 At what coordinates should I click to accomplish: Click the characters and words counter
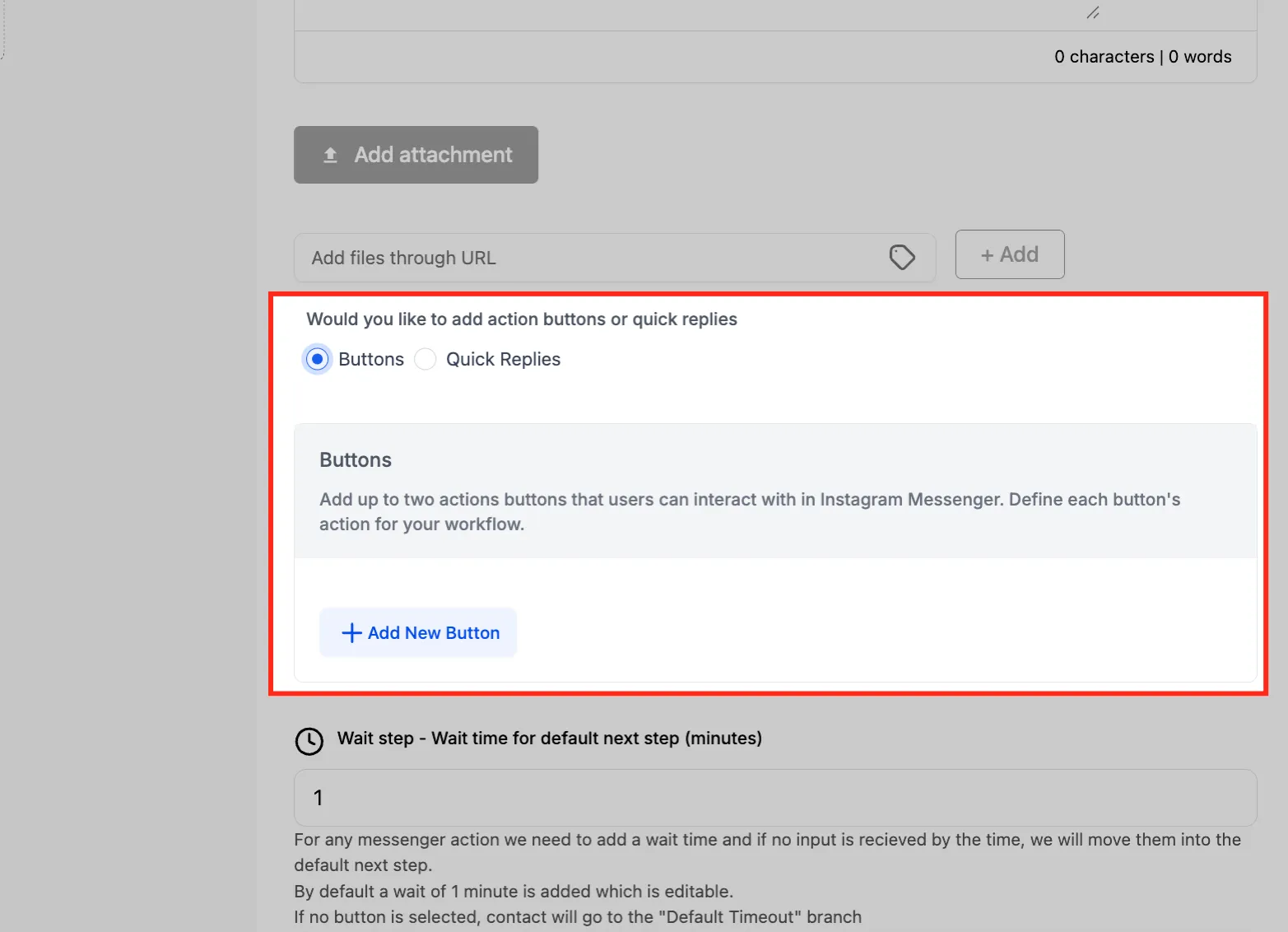click(1143, 57)
